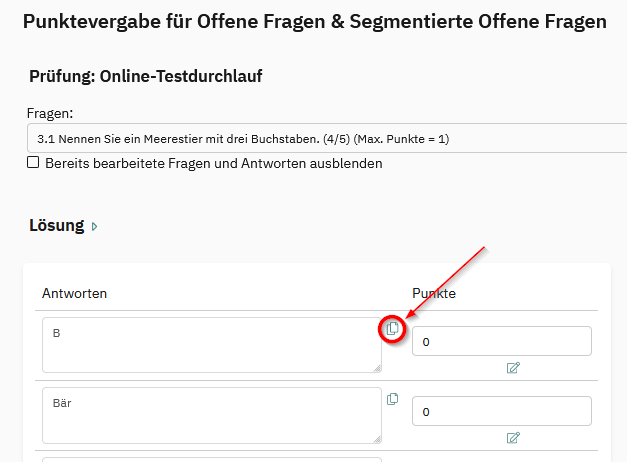Screen dimensions: 627x462
Task: Click the copy icon beside answer "Bär"
Action: (393, 399)
